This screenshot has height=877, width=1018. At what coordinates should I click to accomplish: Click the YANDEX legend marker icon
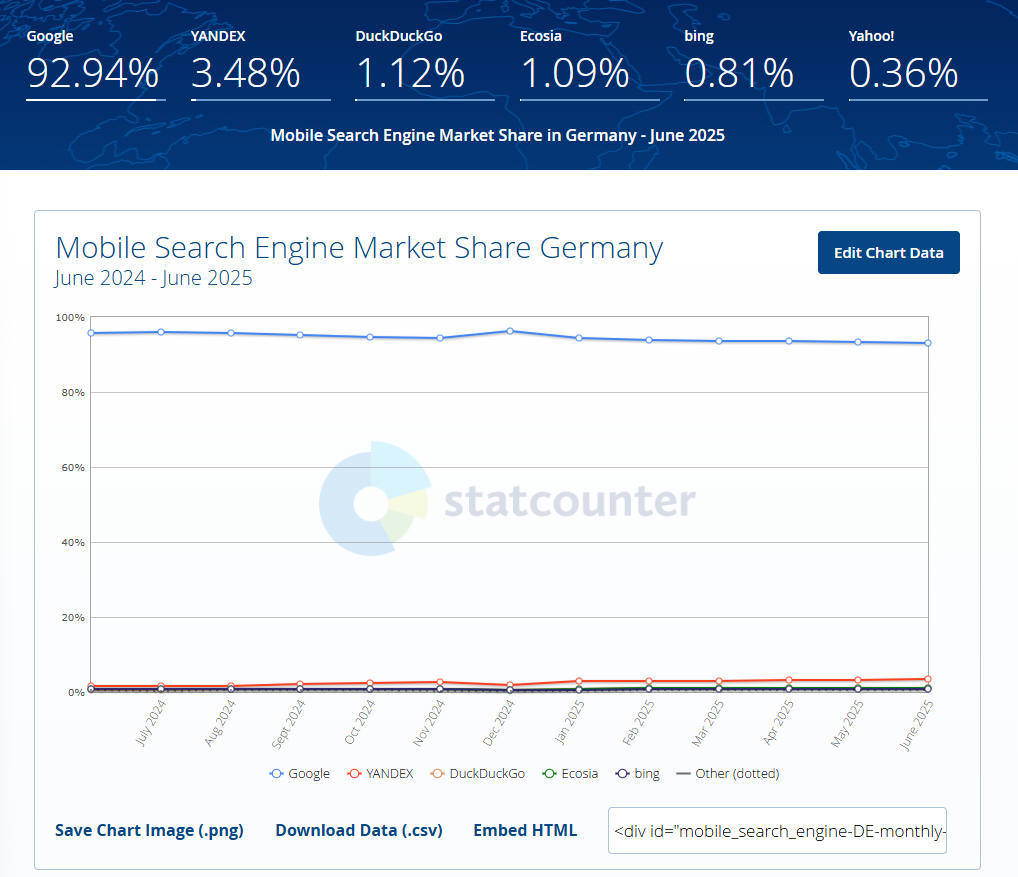(x=354, y=774)
